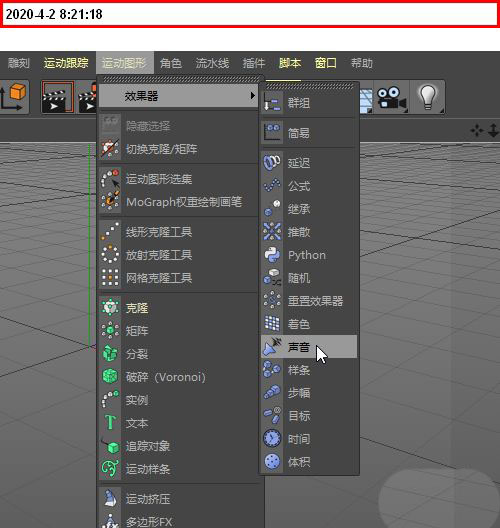Open the 雕刻 (Sculpt) menu

tap(19, 63)
